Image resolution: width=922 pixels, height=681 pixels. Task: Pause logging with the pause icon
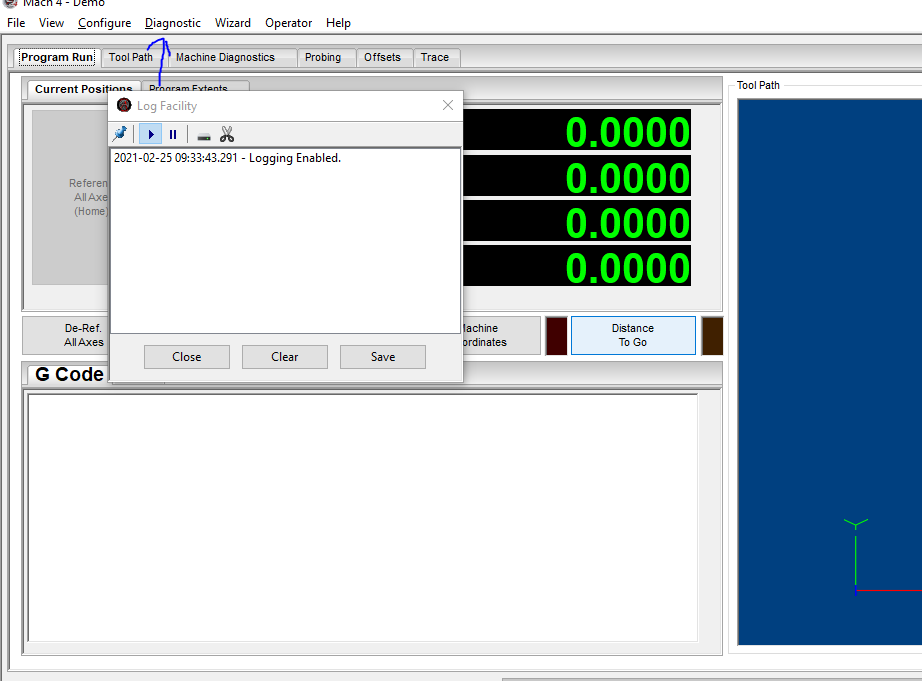(x=173, y=134)
